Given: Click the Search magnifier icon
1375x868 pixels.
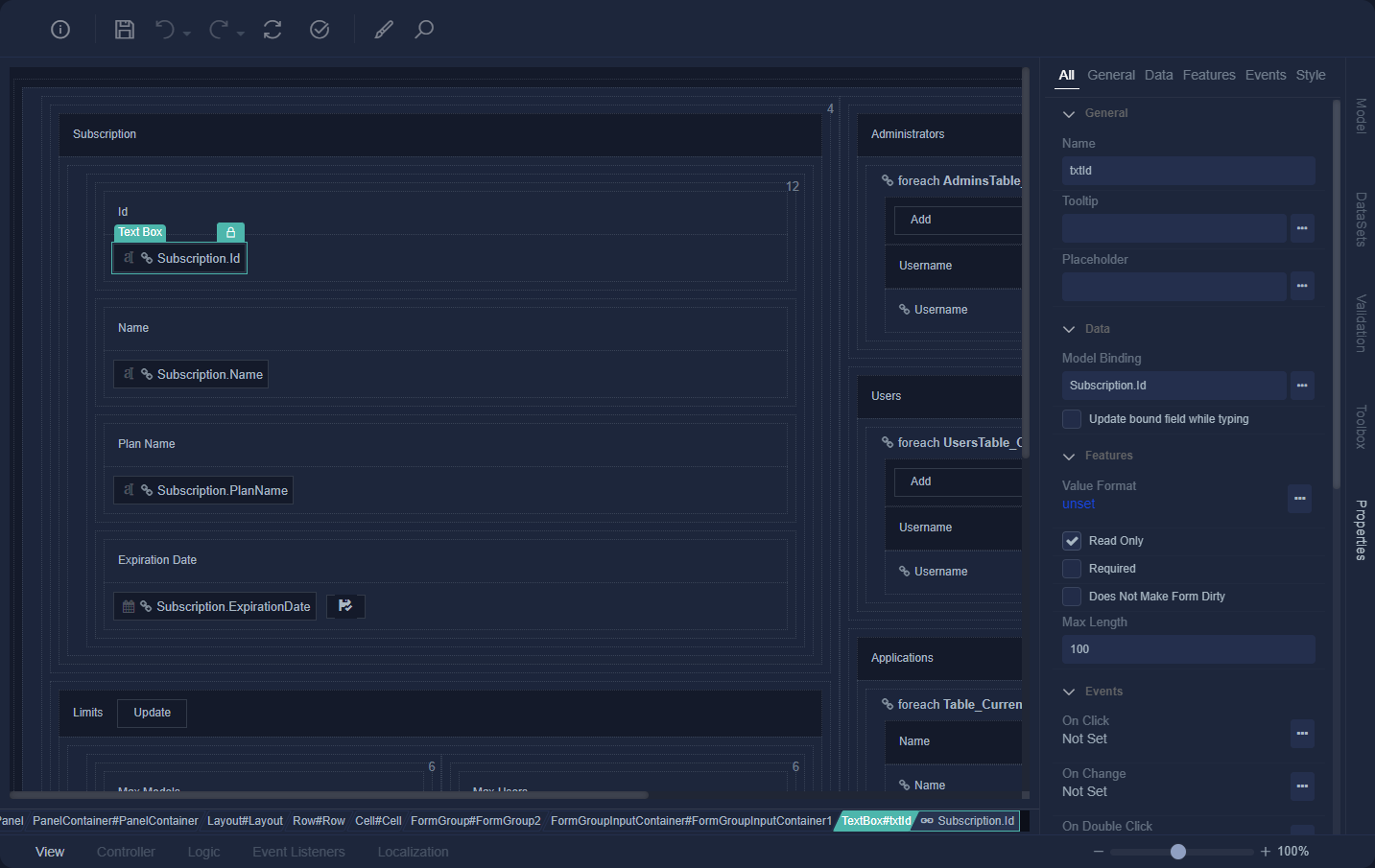Looking at the screenshot, I should pos(424,30).
